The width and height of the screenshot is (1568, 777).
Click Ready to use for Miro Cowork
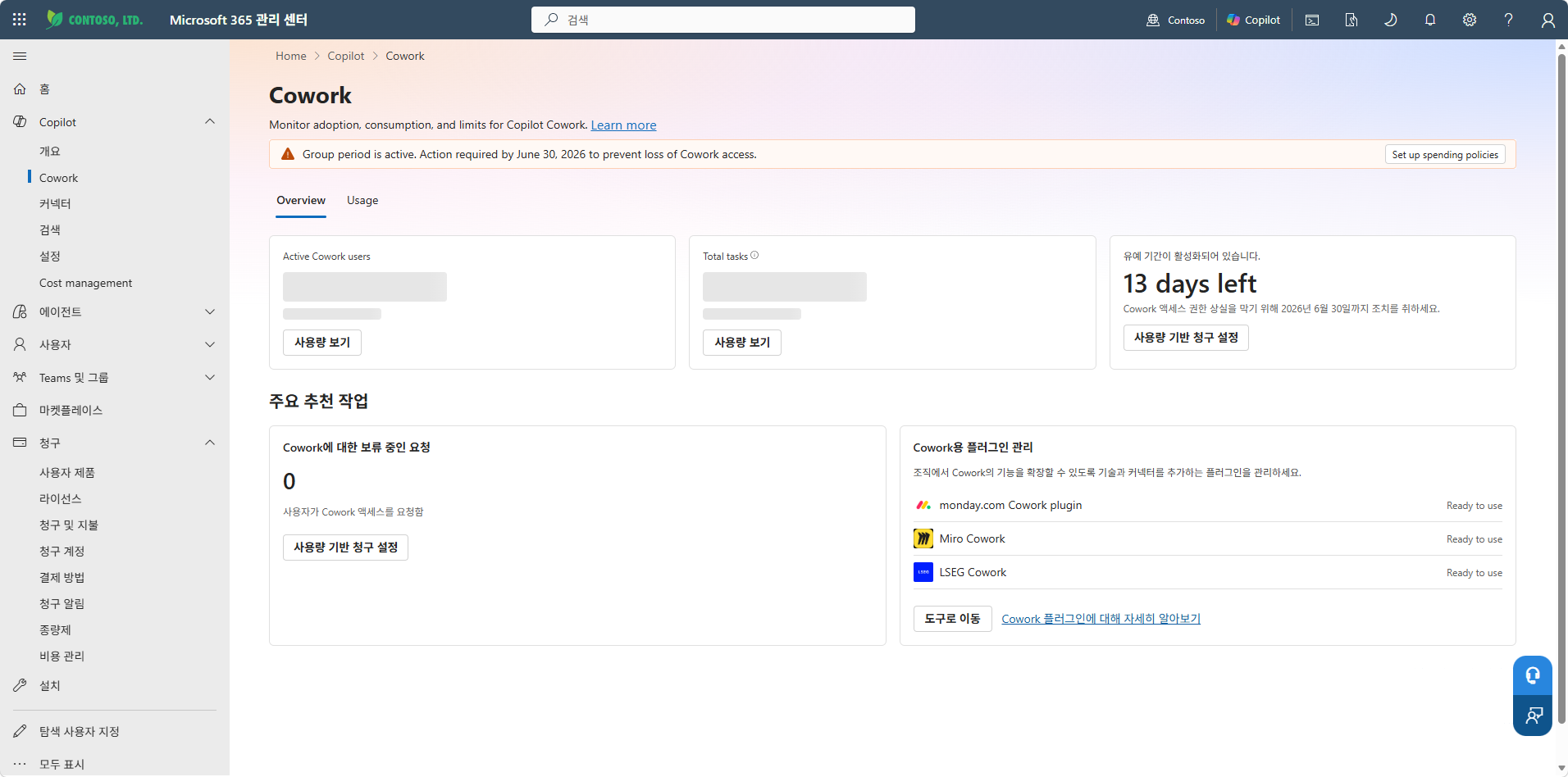pos(1475,539)
